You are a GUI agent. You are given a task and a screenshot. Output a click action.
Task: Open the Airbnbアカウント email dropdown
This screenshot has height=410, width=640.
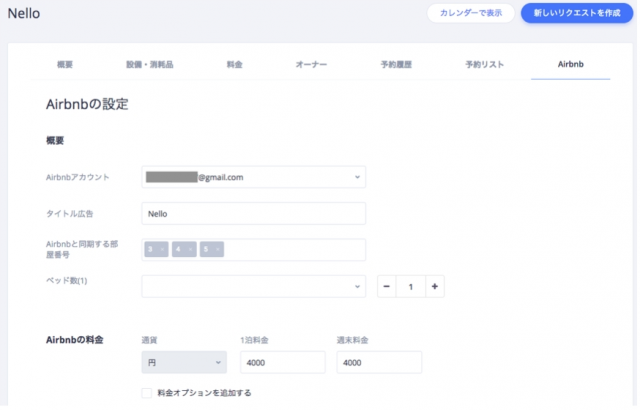[253, 177]
